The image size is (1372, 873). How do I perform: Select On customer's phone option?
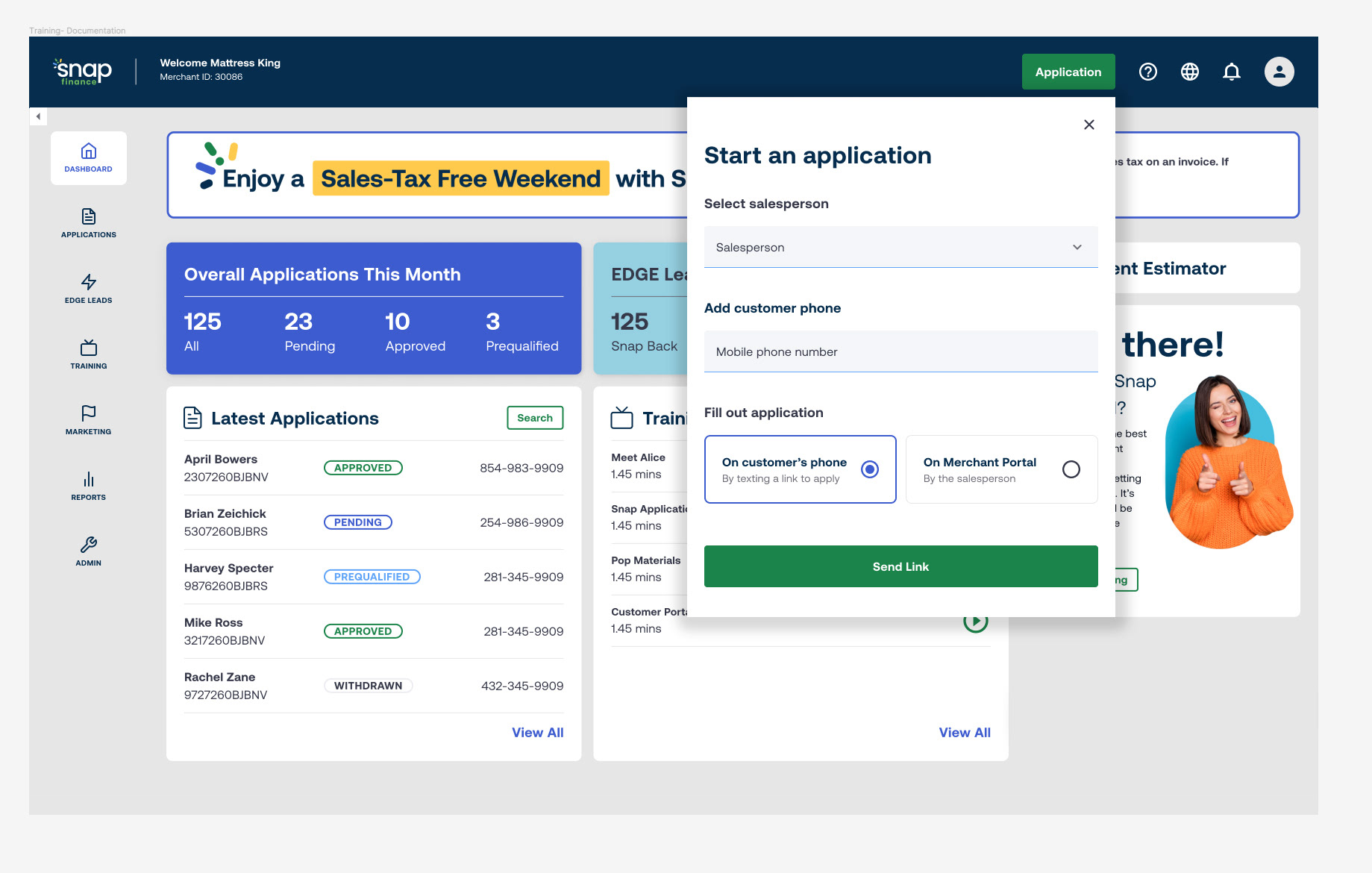[801, 469]
